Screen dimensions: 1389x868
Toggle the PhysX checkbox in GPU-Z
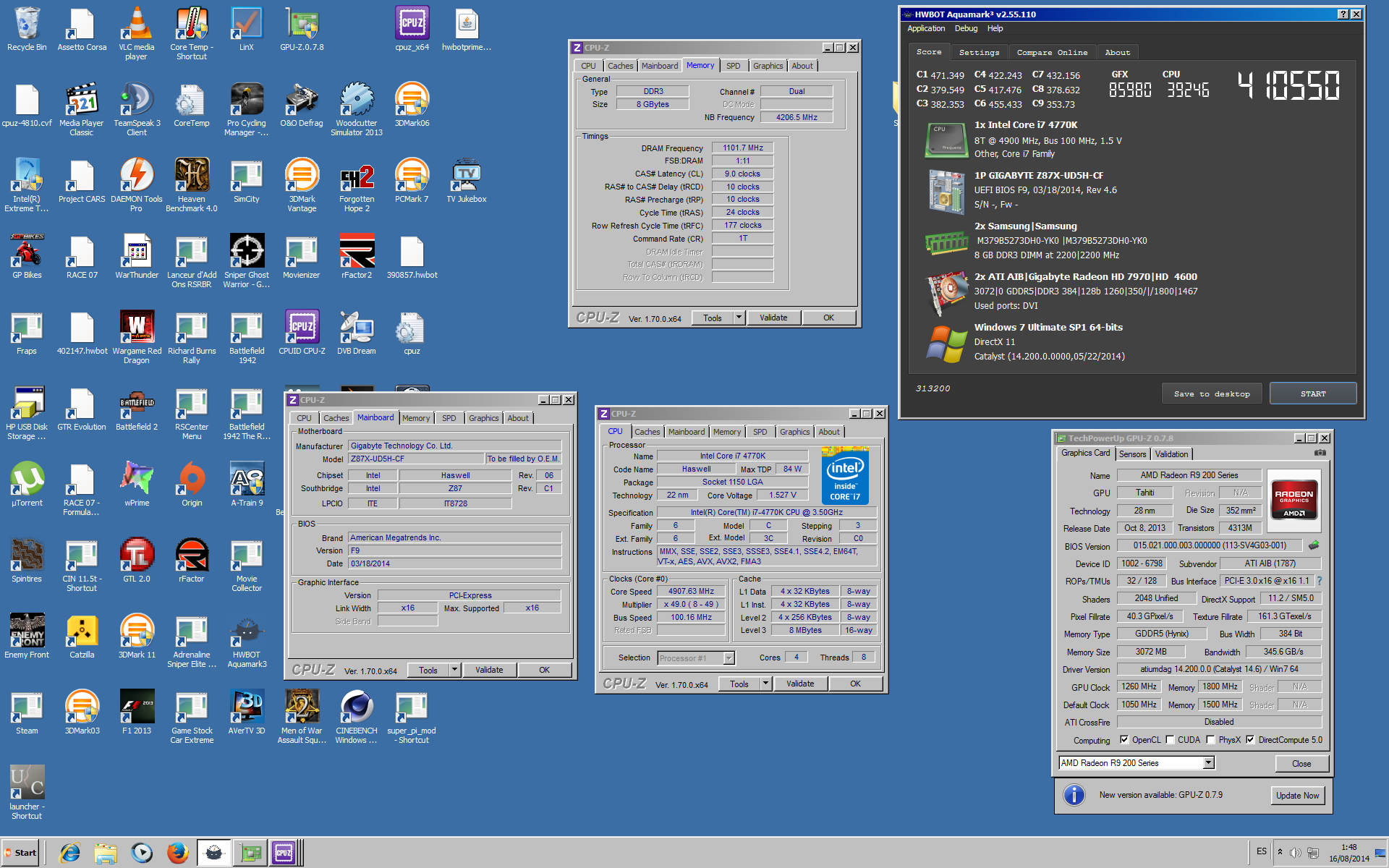coord(1210,739)
